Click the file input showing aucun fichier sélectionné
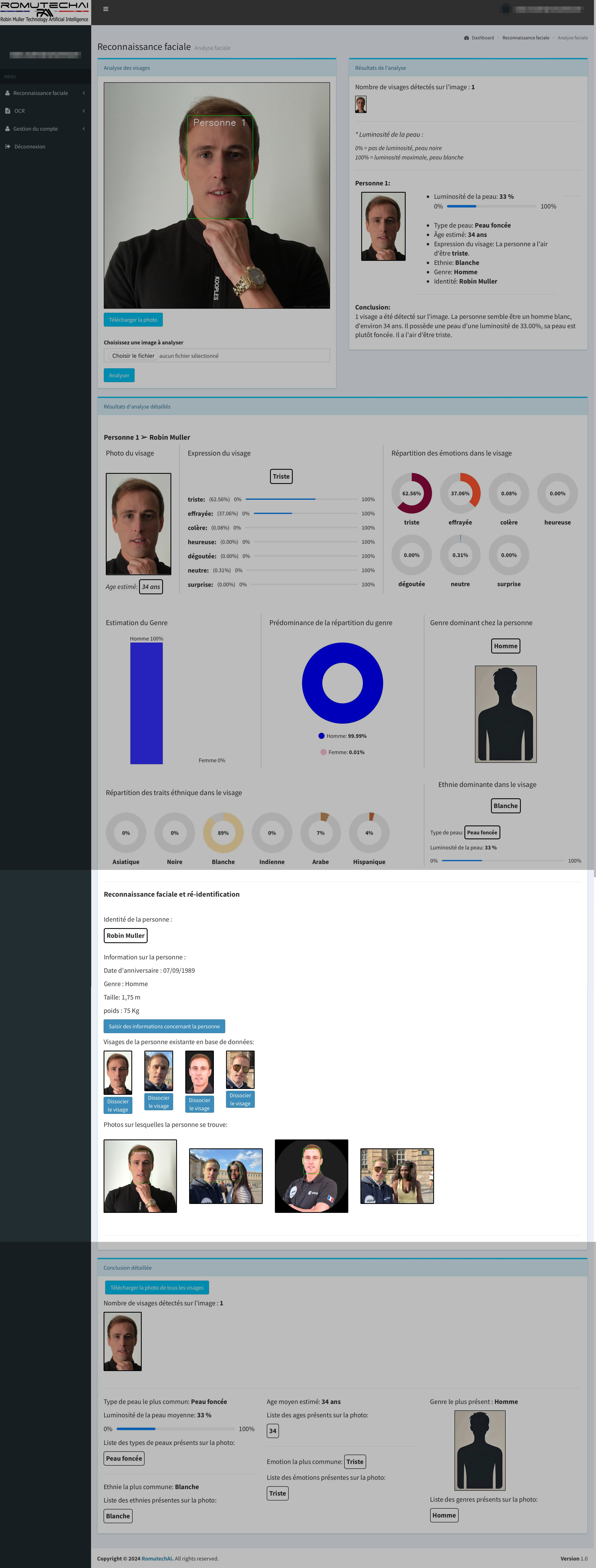 [x=217, y=356]
